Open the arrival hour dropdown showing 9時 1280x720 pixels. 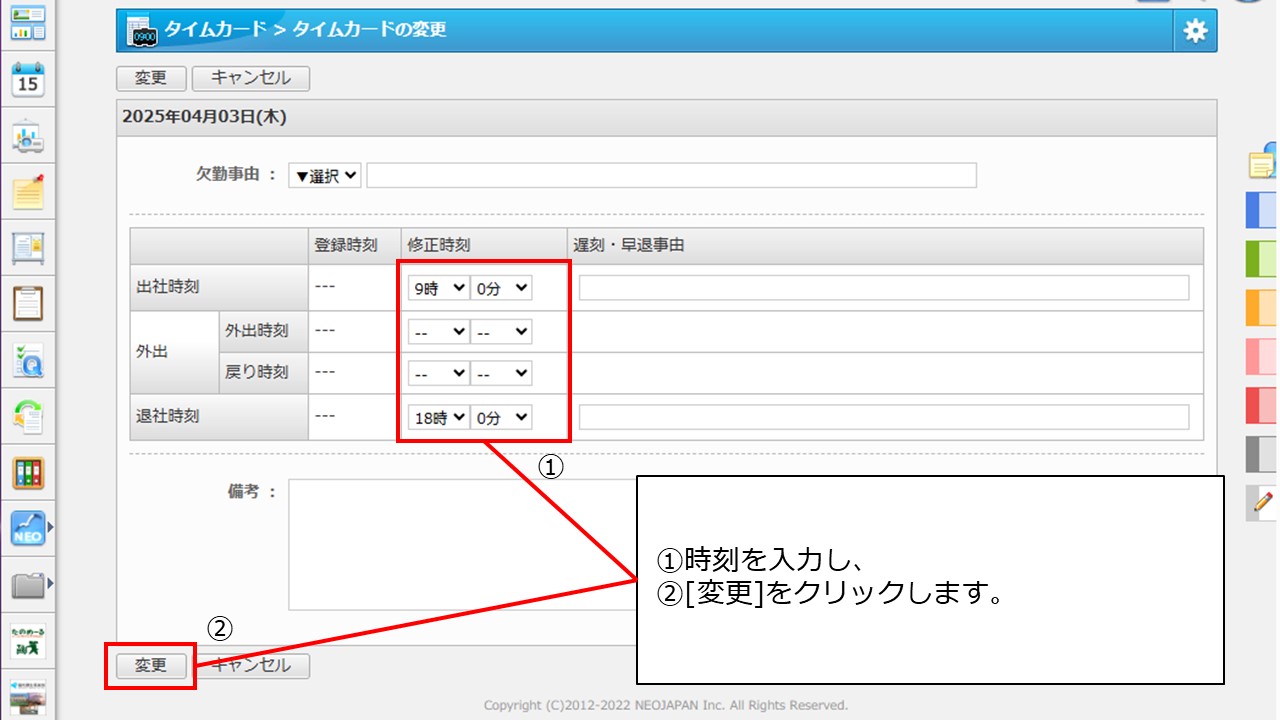(438, 288)
